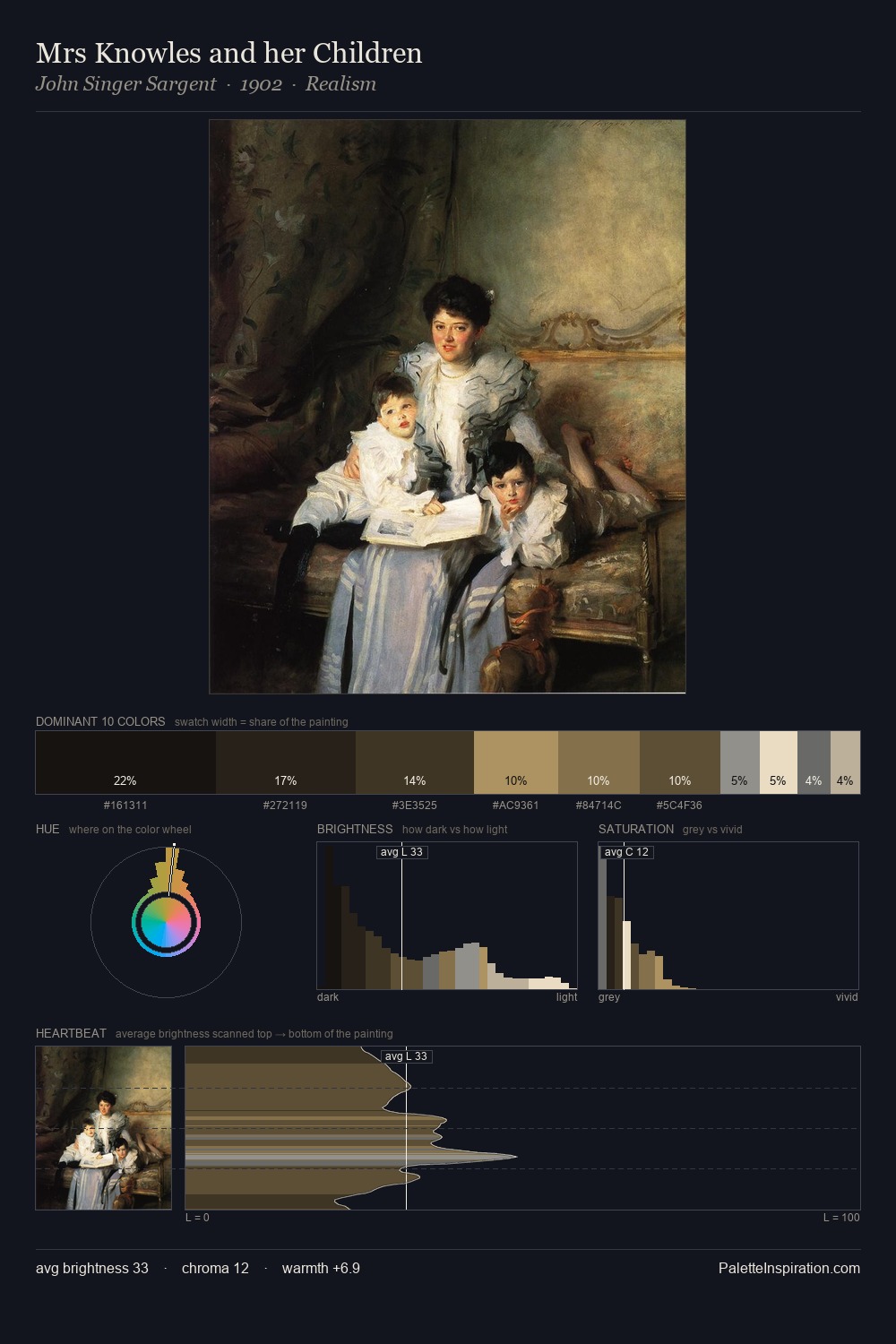Select the 10% swatch above #84714C

pos(599,762)
